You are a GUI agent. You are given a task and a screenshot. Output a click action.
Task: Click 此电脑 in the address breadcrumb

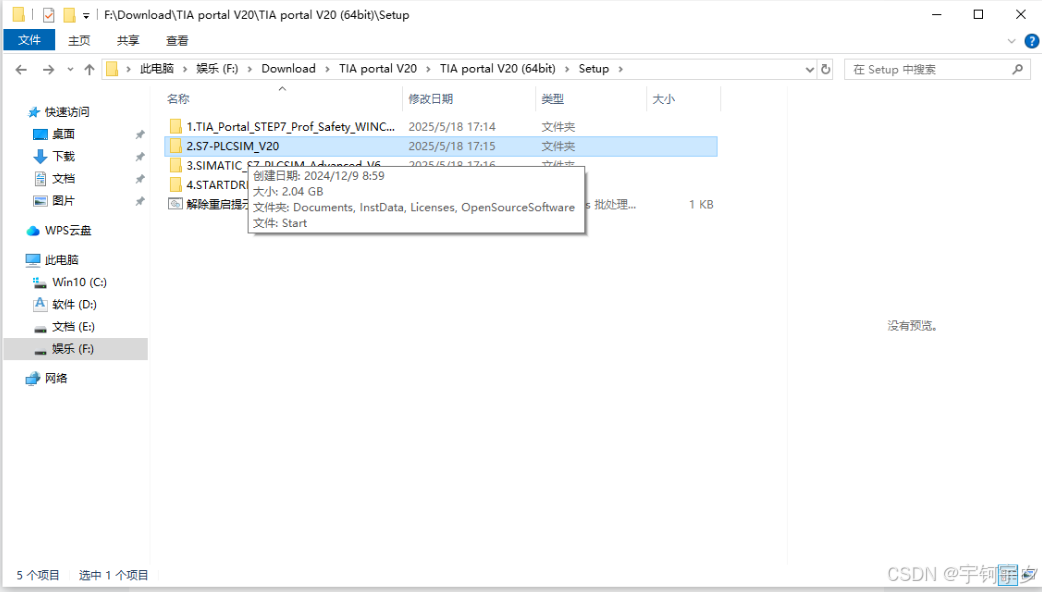(157, 68)
